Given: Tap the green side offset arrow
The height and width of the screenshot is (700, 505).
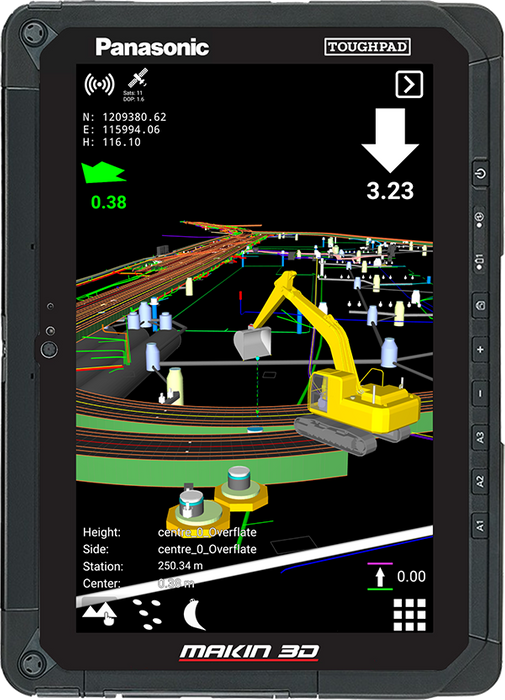Looking at the screenshot, I should (103, 173).
